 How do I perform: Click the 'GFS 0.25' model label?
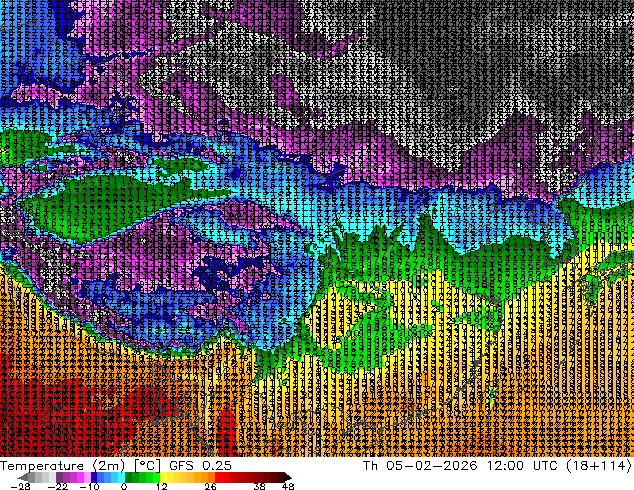201,466
